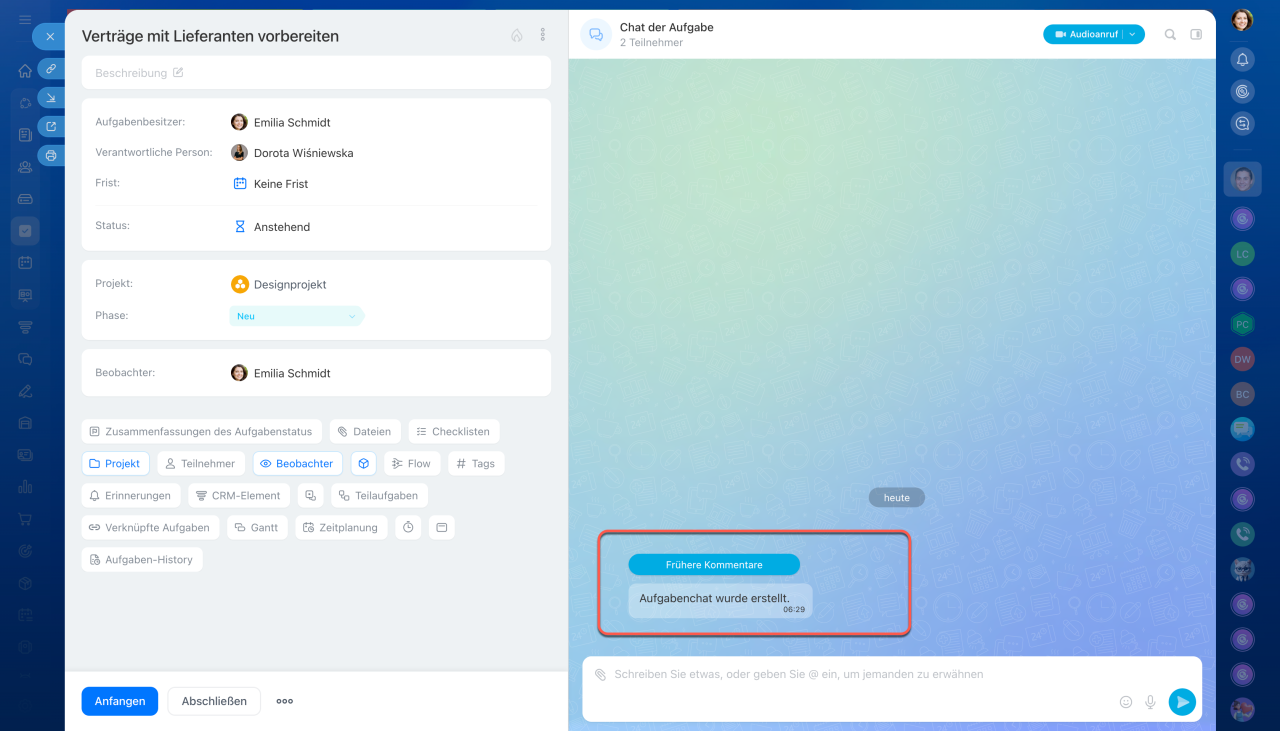Viewport: 1280px width, 731px height.
Task: Click the tasks checkmark icon in left sidebar
Action: 25,231
